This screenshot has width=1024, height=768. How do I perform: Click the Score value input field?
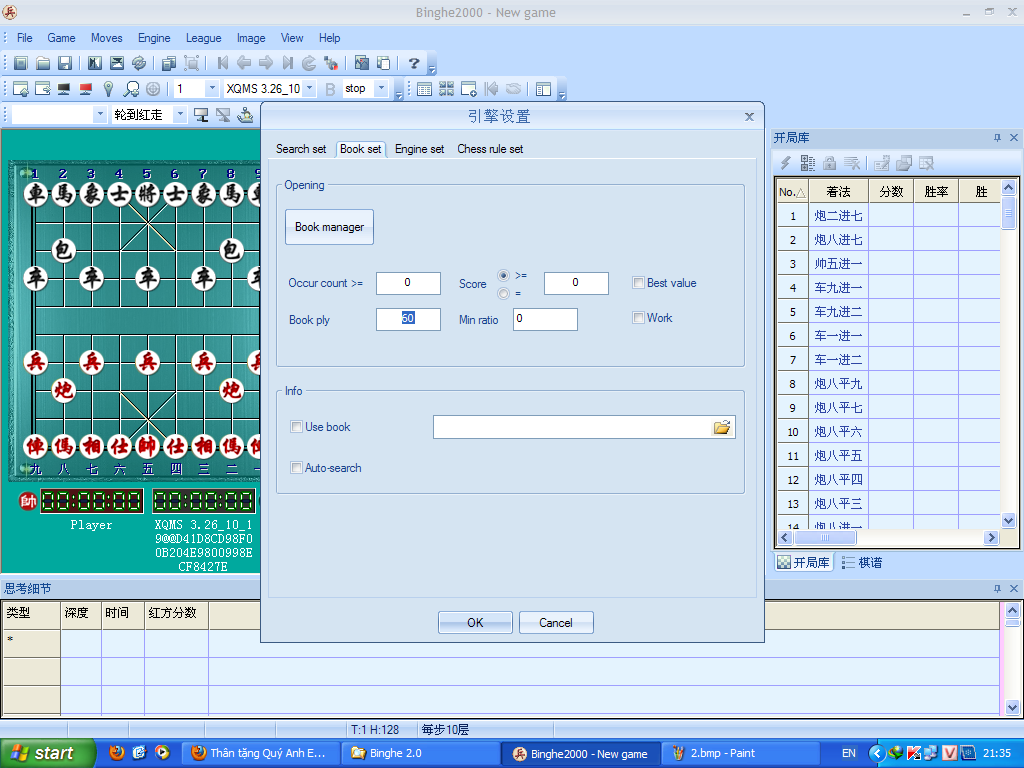[576, 283]
